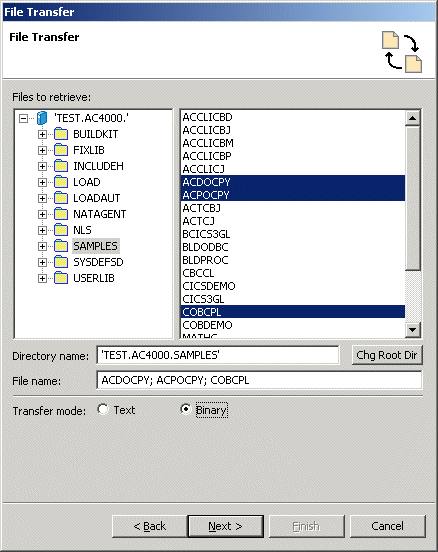Click the Back button
The image size is (438, 552).
point(149,526)
